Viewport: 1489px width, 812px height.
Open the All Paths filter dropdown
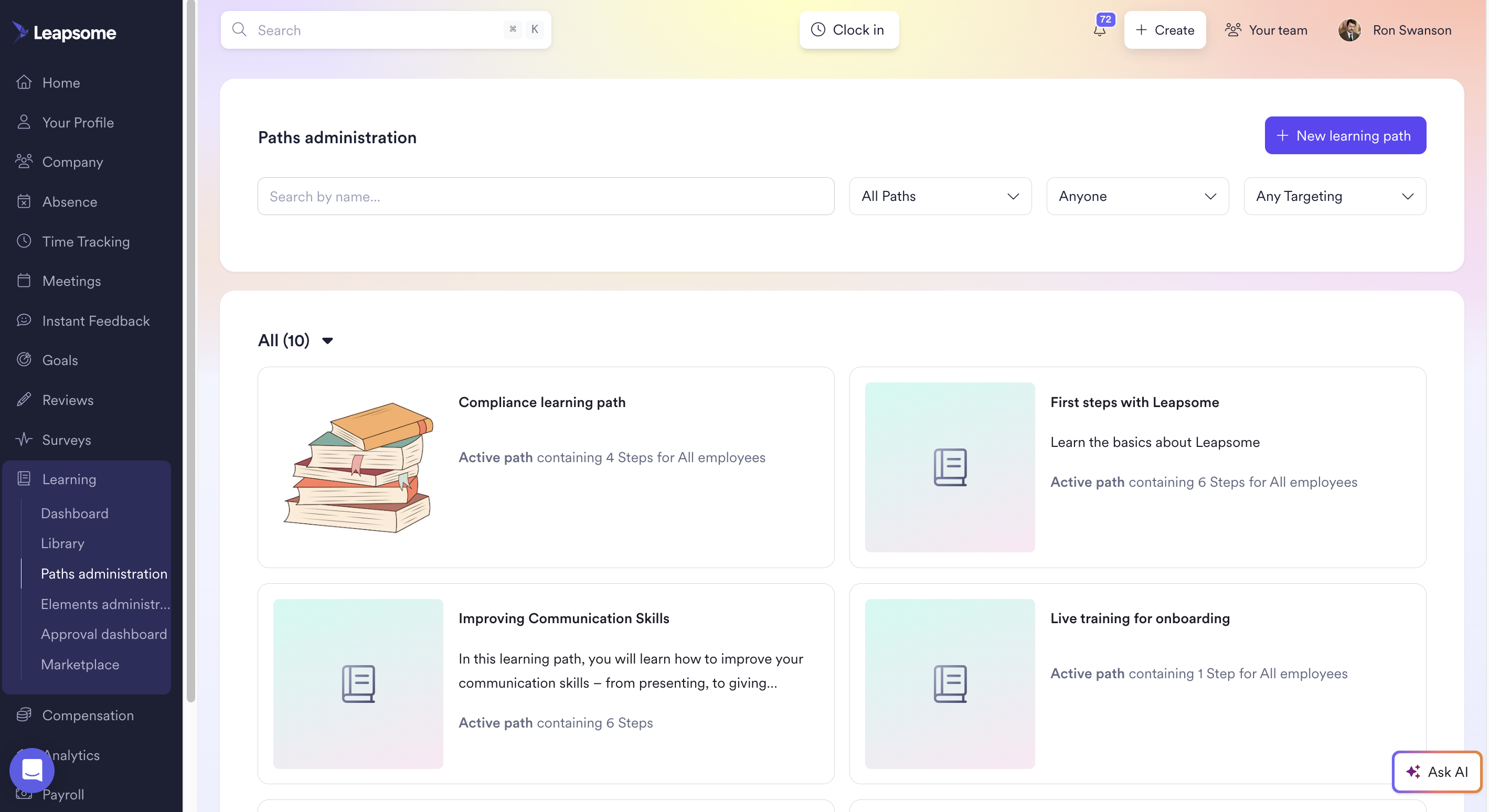(x=940, y=196)
